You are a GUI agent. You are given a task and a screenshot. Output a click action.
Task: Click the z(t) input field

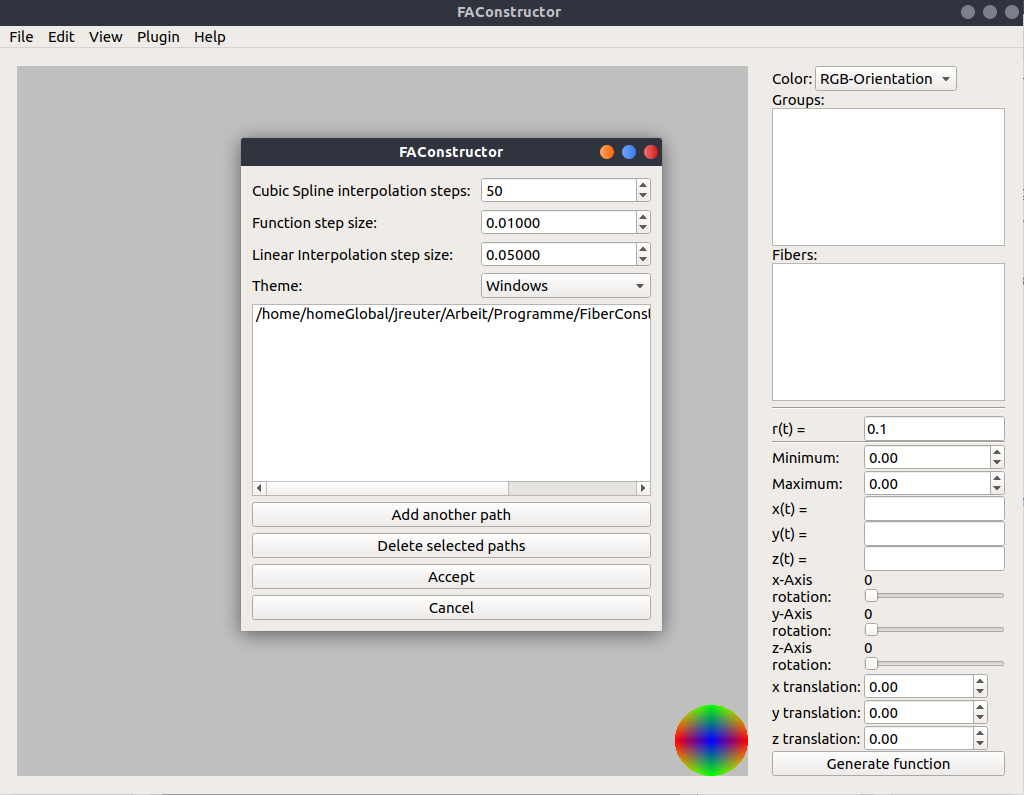coord(934,559)
